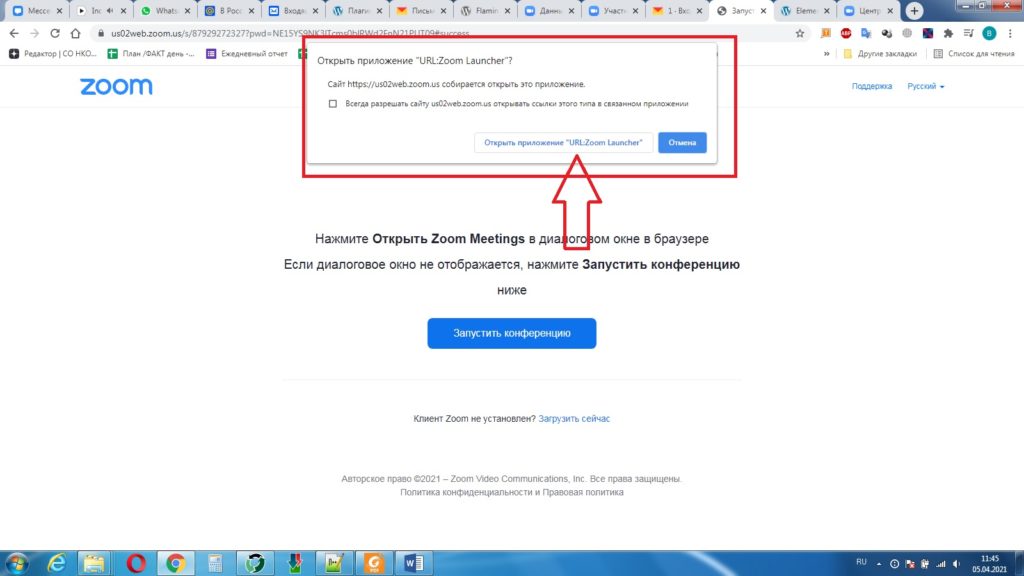
Task: Open the Загрузить сейчас link
Action: click(574, 419)
